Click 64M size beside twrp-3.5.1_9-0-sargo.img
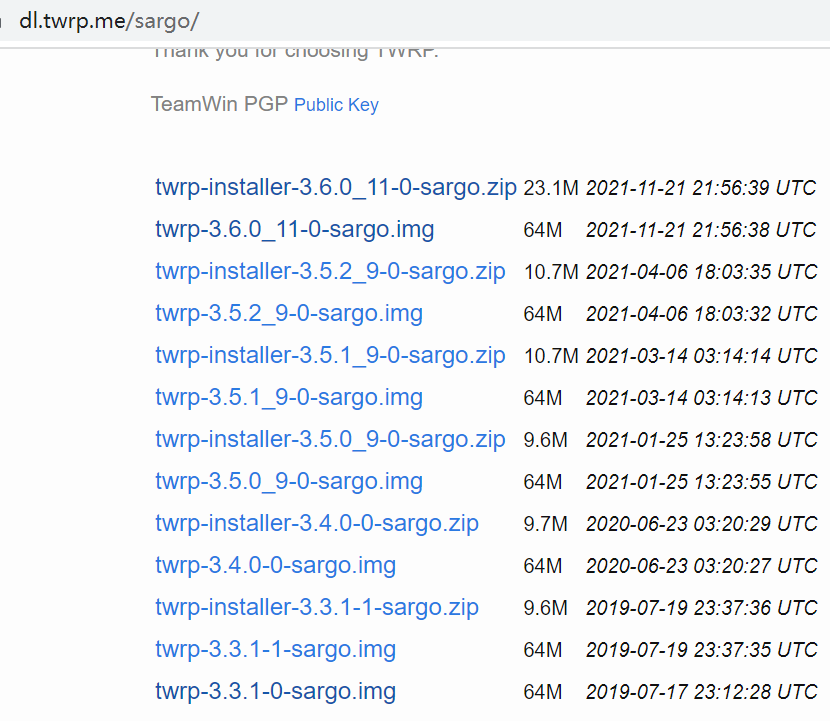The image size is (830, 721). pos(543,398)
